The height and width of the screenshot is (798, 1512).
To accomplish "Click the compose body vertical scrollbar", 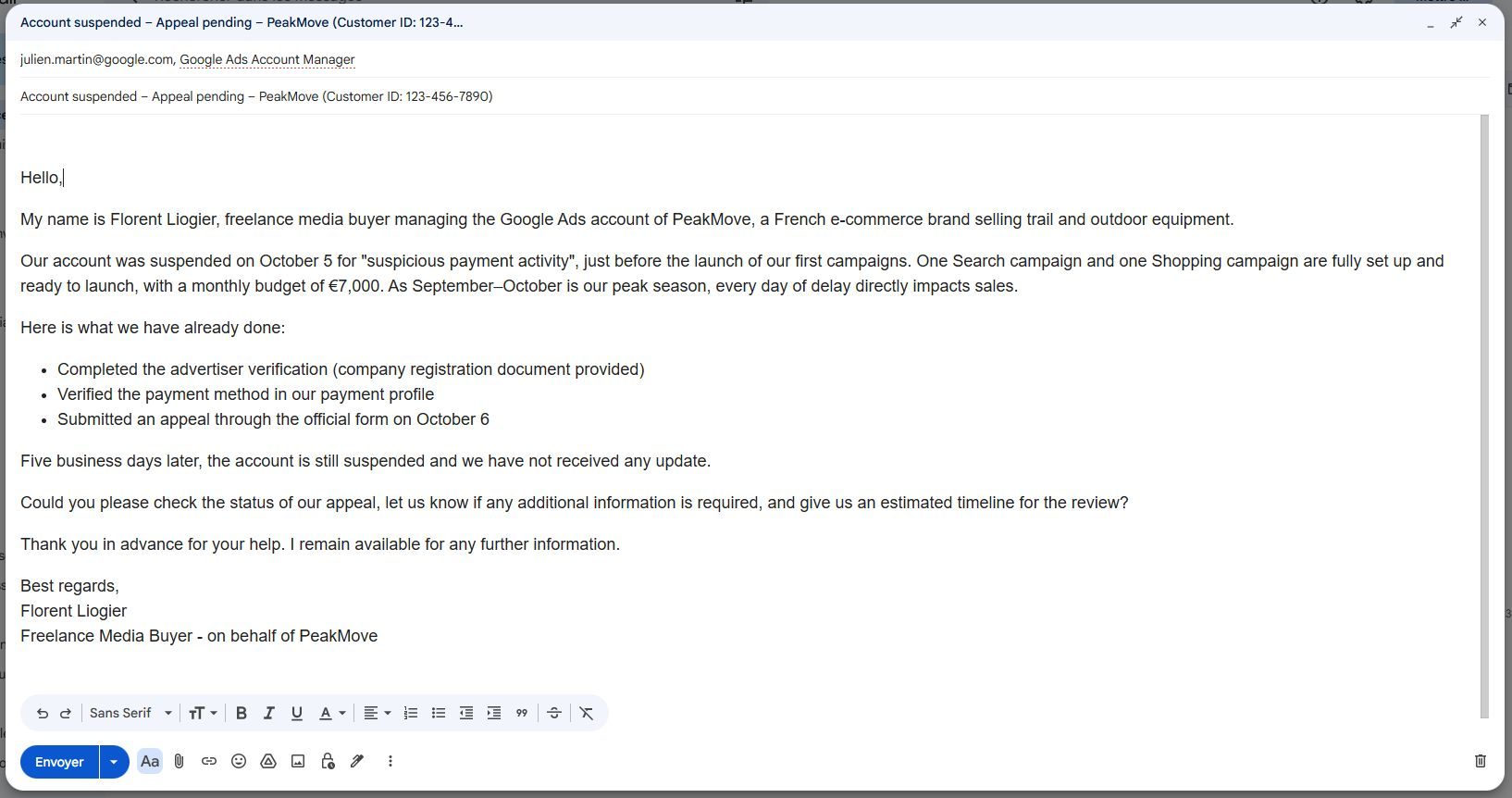I will (1484, 417).
